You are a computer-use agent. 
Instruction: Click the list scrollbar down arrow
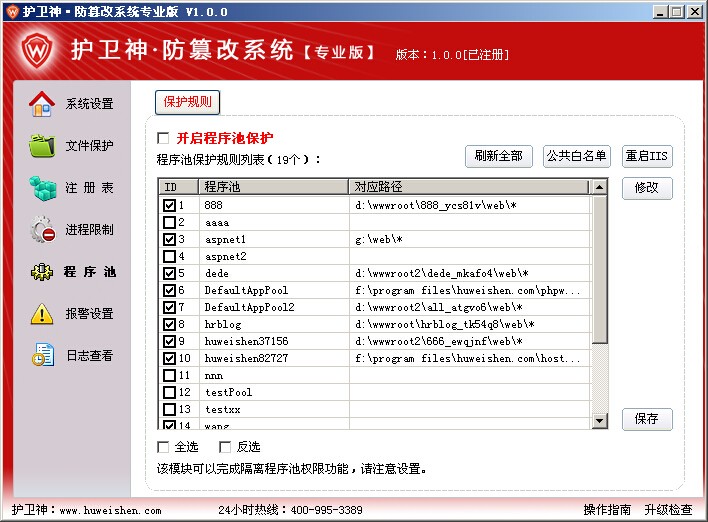(x=599, y=421)
